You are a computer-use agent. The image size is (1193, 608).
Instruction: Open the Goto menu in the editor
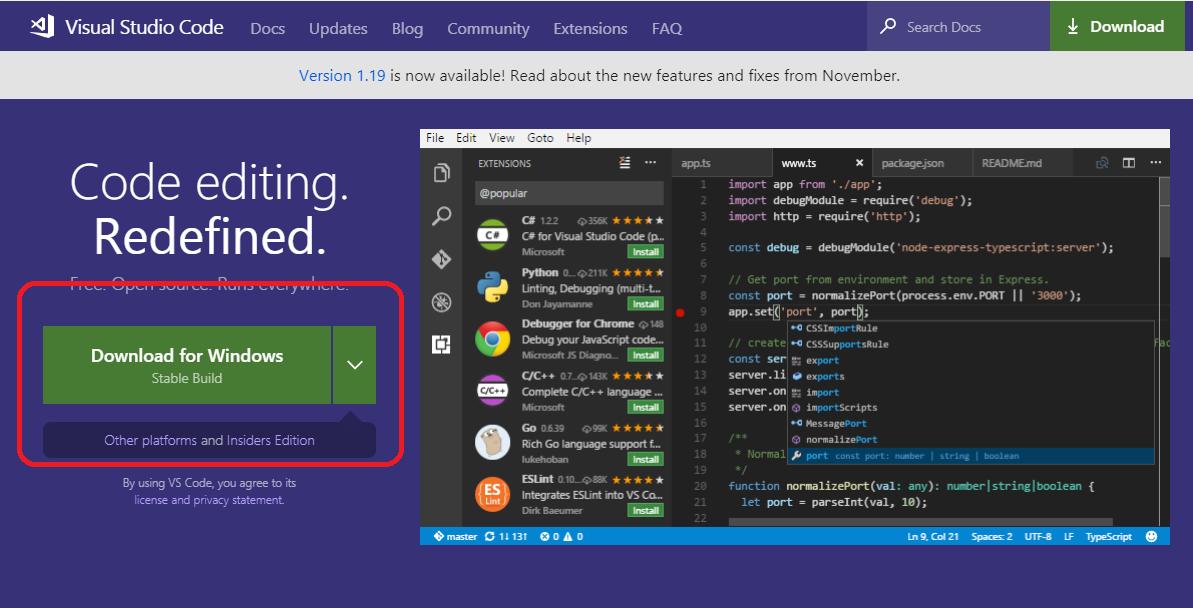pyautogui.click(x=540, y=138)
